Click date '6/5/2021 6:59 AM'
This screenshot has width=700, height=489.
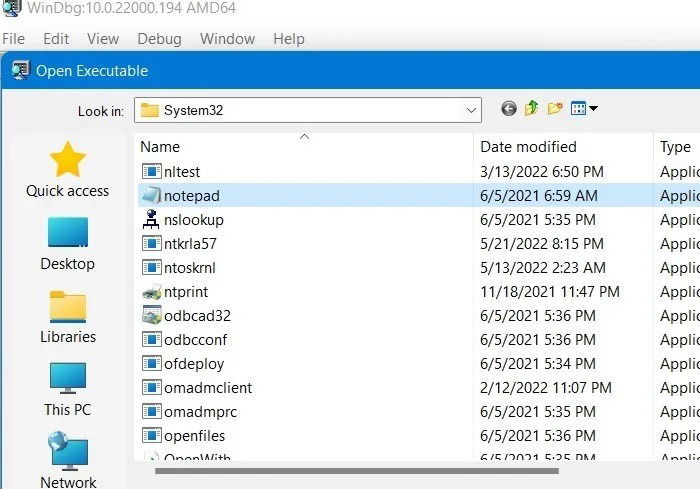[539, 196]
